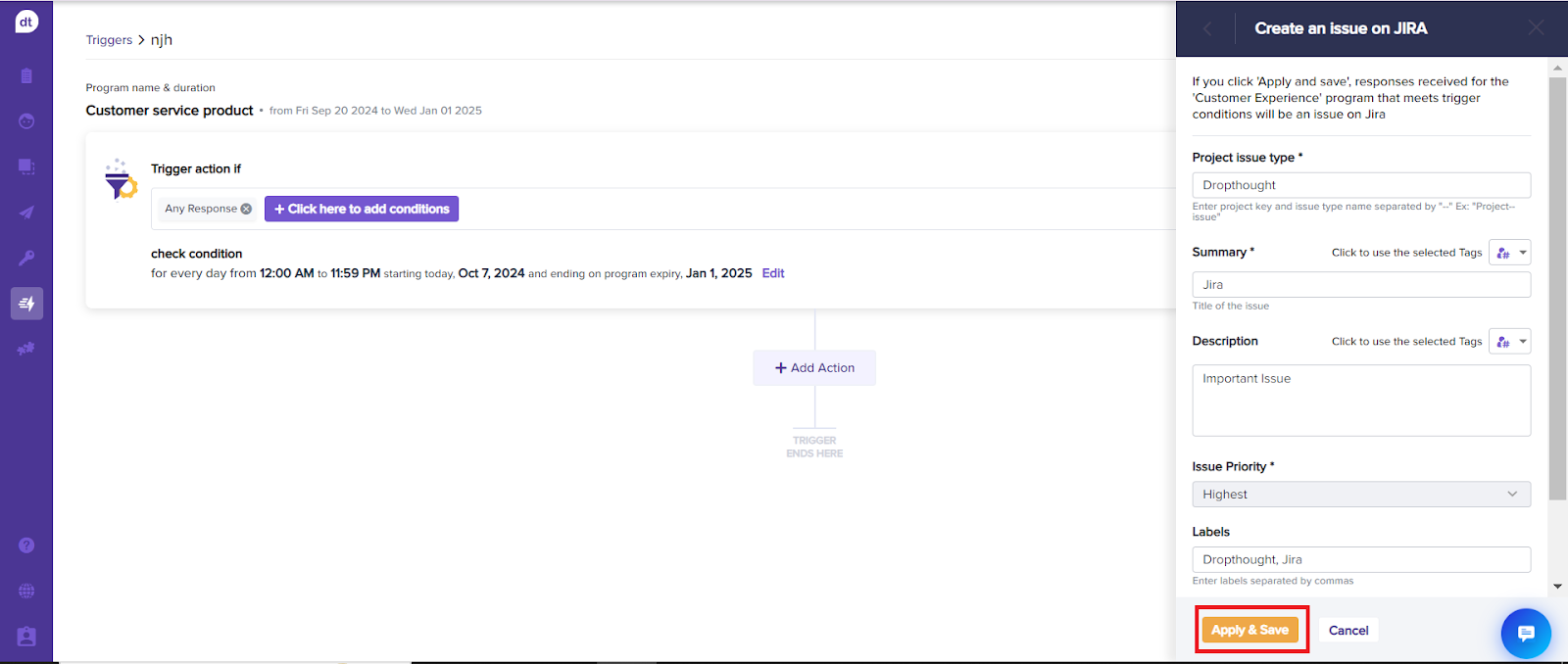The width and height of the screenshot is (1568, 664).
Task: Click the Apply & Save button
Action: (x=1249, y=630)
